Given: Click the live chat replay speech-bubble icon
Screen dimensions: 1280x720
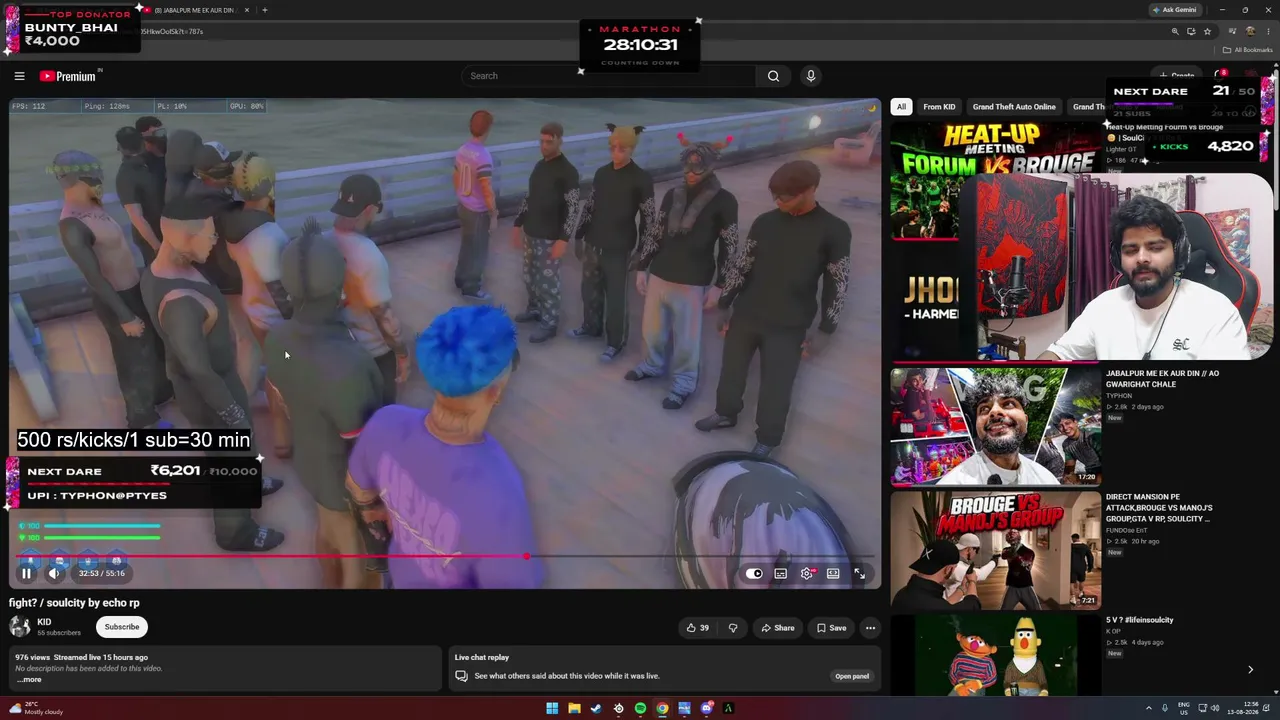Looking at the screenshot, I should [x=461, y=676].
